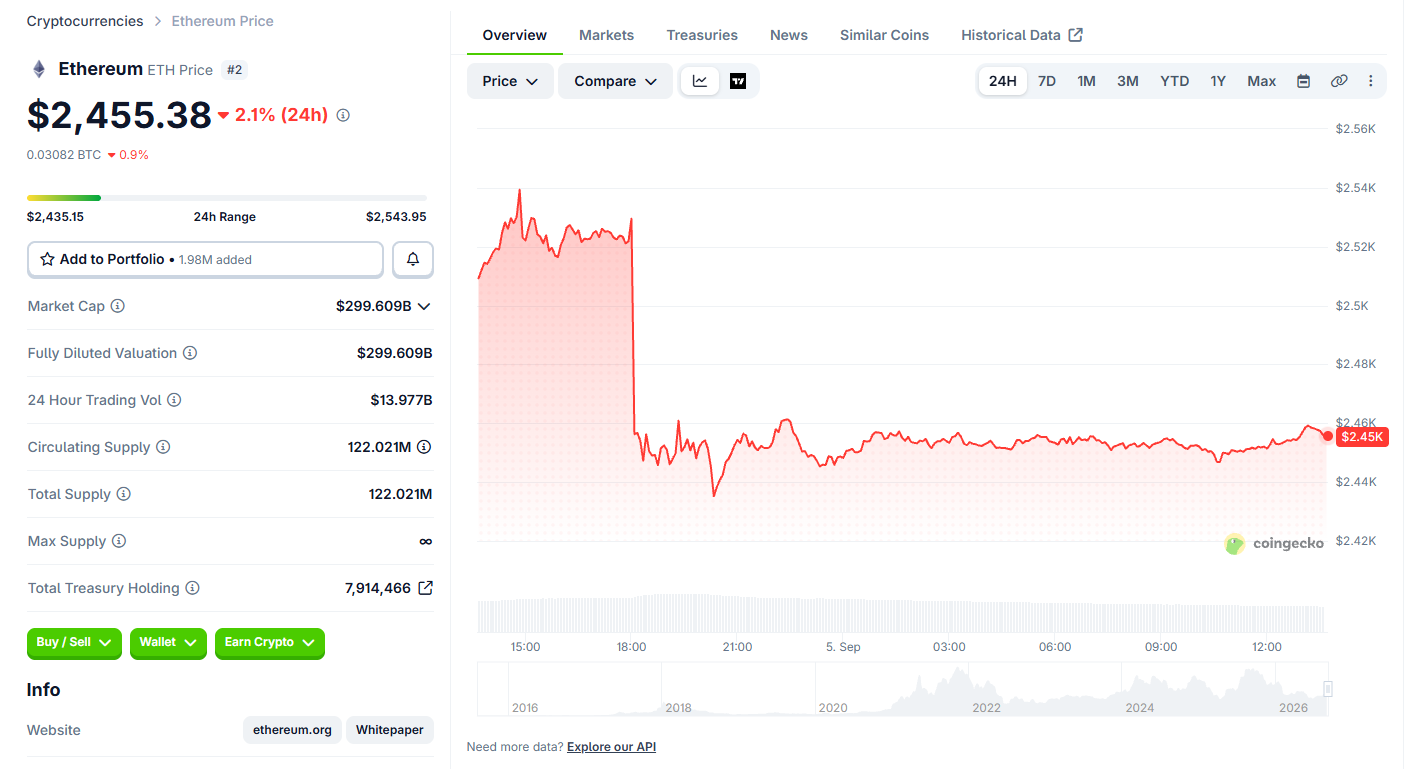This screenshot has height=769, width=1411.
Task: Open external link icon on Historical Data
Action: [1076, 35]
